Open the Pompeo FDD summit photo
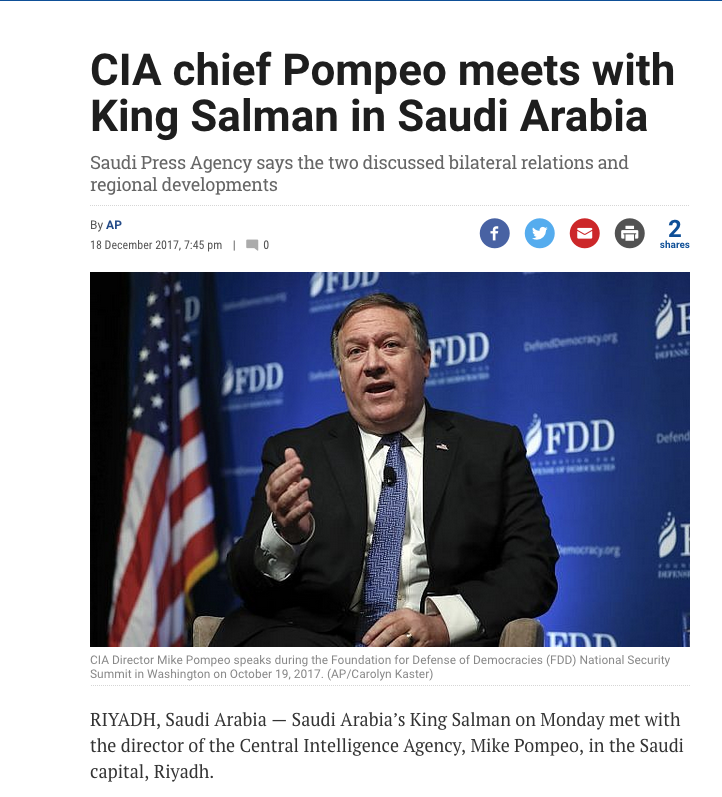Image resolution: width=722 pixels, height=797 pixels. pyautogui.click(x=389, y=459)
